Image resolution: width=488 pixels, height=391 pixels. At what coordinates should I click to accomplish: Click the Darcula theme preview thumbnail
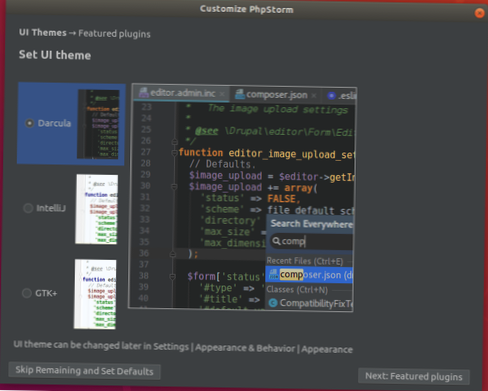click(98, 124)
